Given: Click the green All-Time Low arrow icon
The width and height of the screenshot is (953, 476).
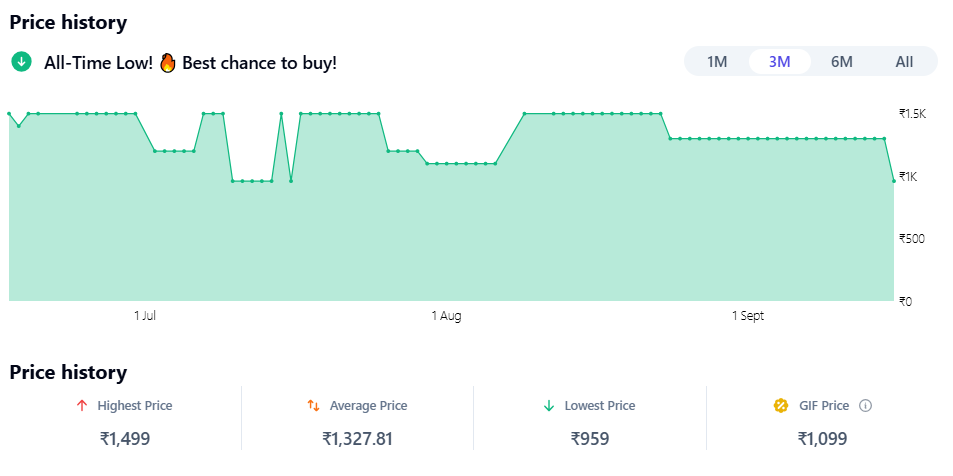Looking at the screenshot, I should (20, 62).
